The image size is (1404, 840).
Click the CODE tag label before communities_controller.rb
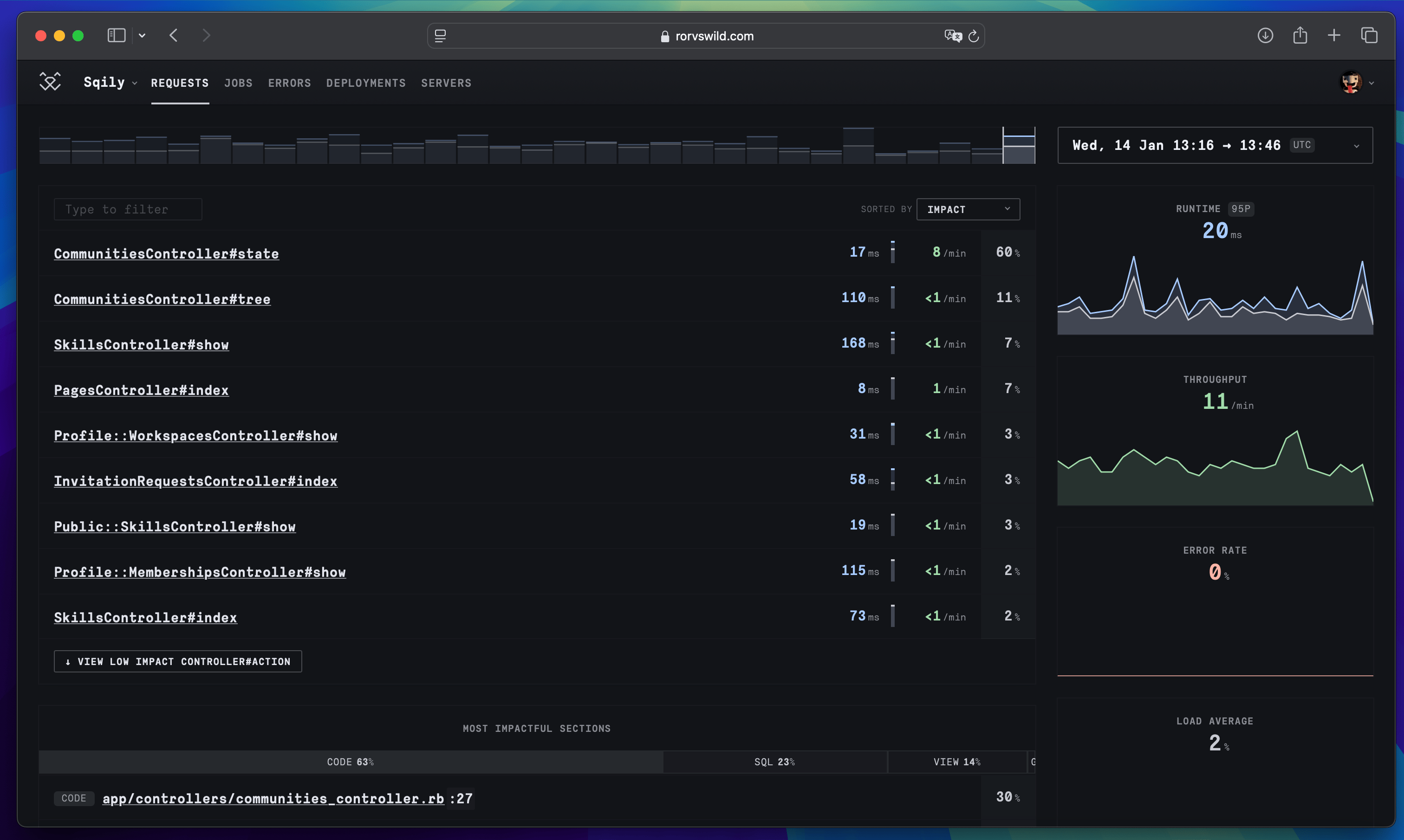[x=74, y=798]
